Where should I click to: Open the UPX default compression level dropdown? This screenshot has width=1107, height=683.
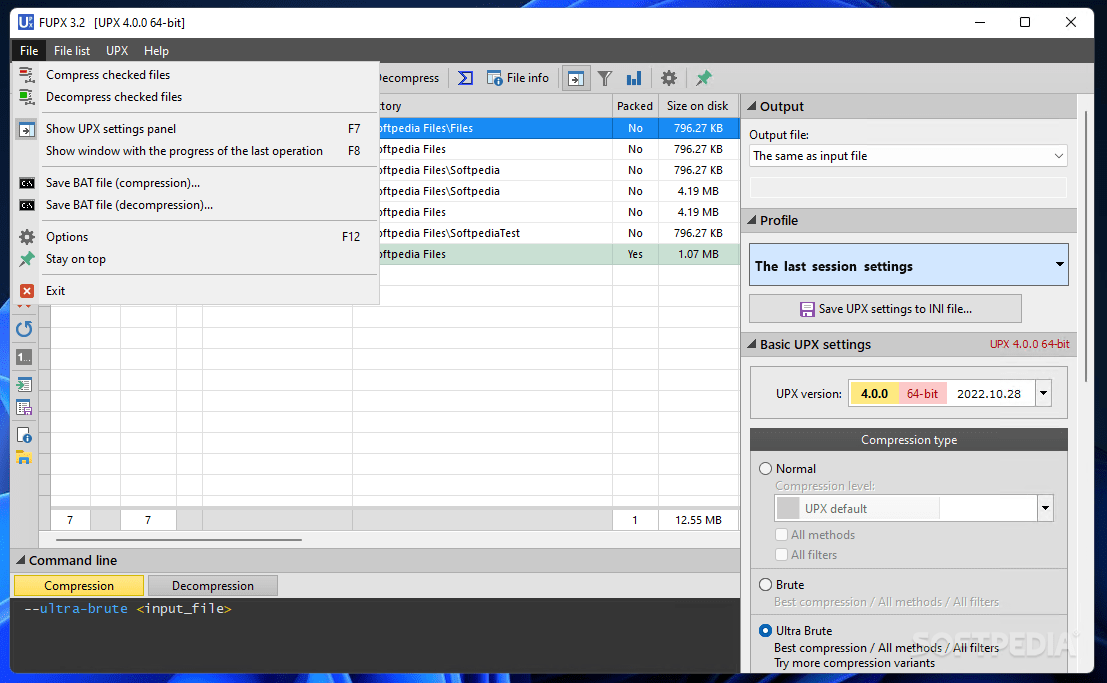(x=914, y=509)
